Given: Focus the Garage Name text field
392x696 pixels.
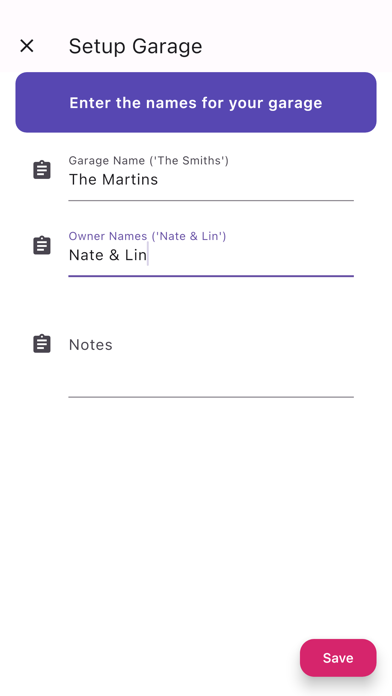Looking at the screenshot, I should pyautogui.click(x=211, y=177).
